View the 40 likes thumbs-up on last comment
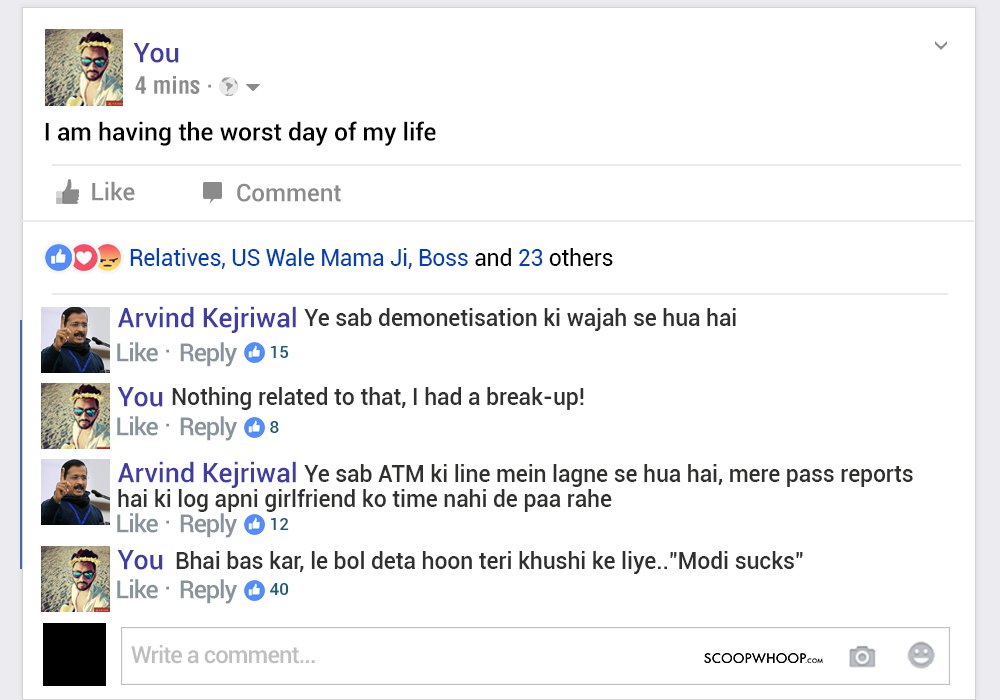 point(254,590)
